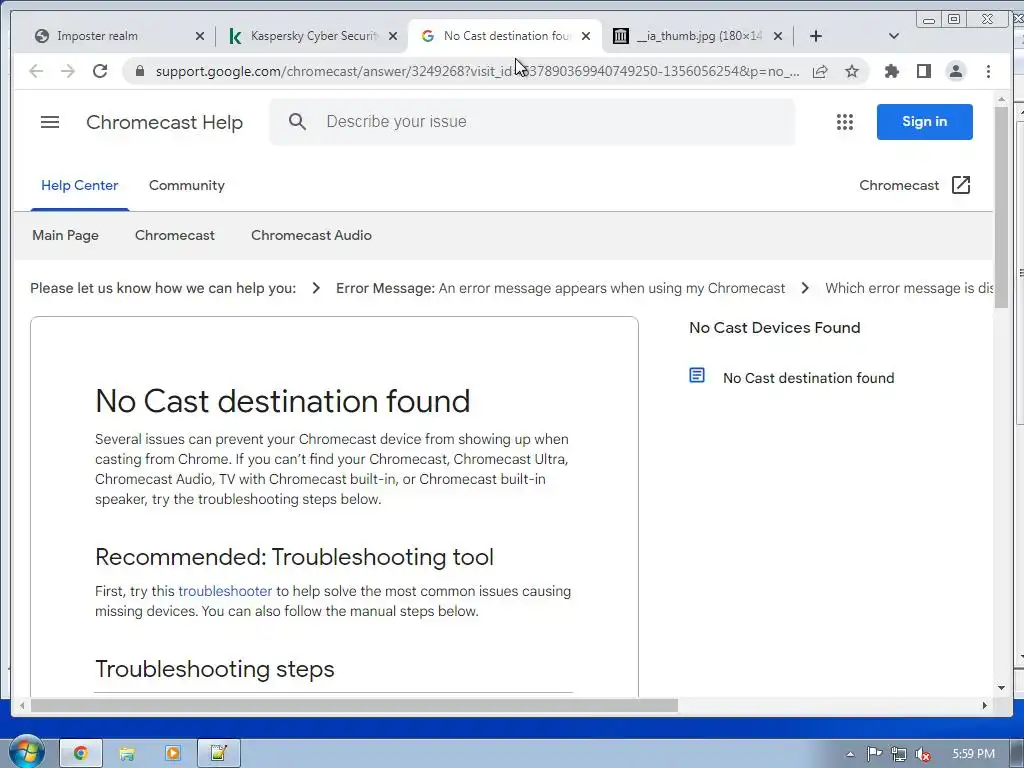
Task: Click breadcrumb chevron before Error Message
Action: coord(316,288)
